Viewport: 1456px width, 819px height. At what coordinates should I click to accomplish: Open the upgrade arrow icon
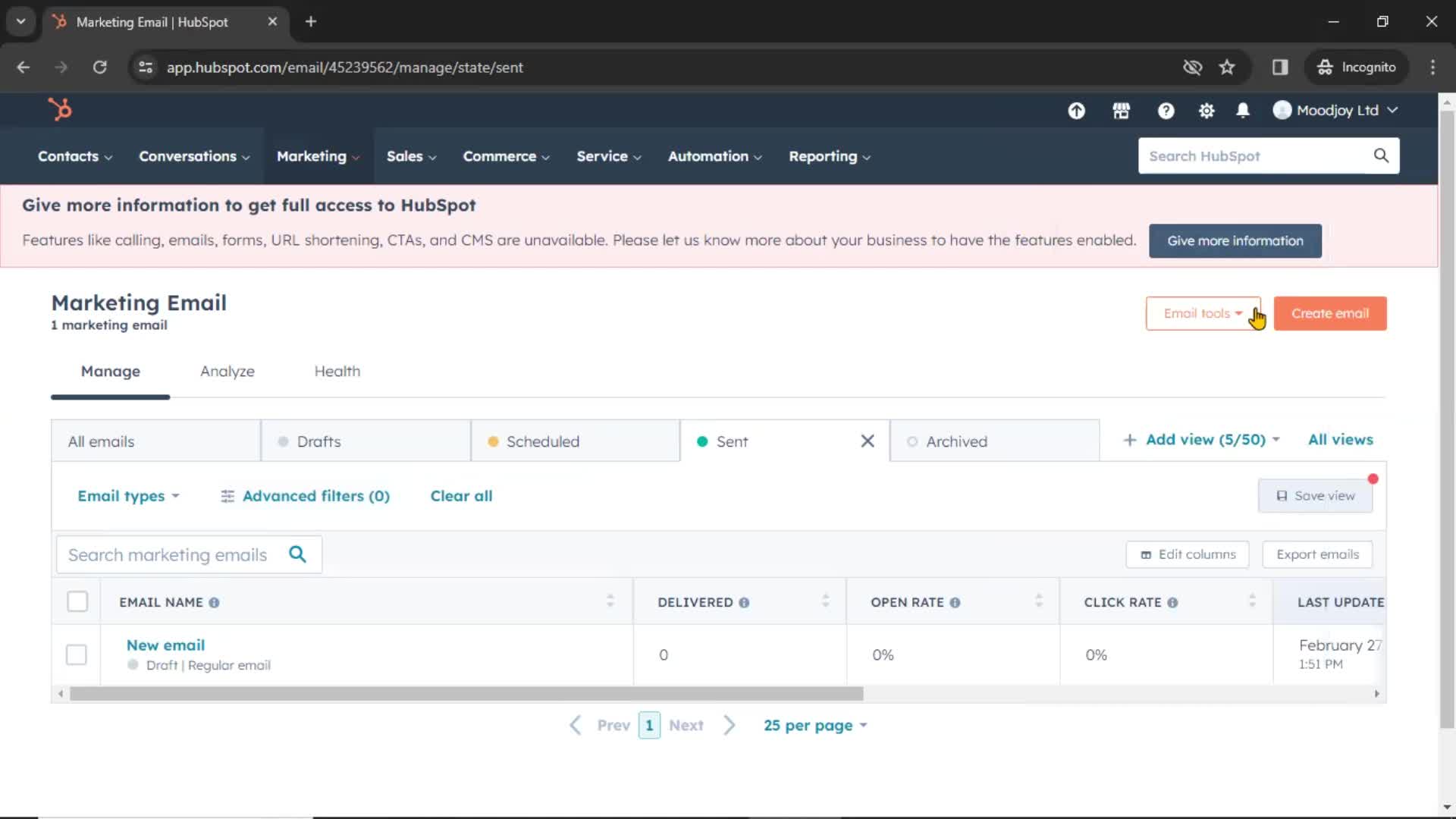1076,111
